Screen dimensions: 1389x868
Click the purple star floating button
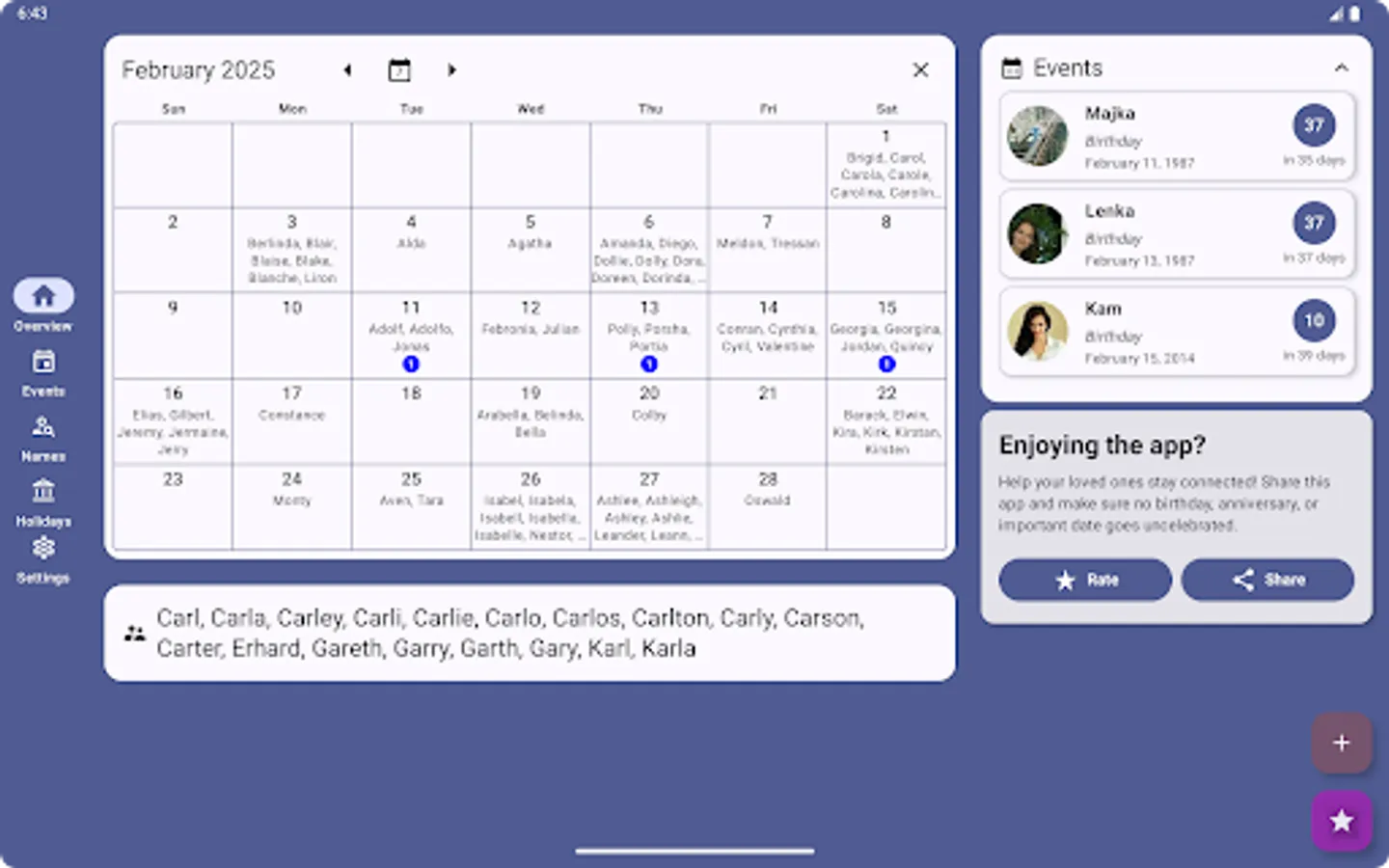1341,821
